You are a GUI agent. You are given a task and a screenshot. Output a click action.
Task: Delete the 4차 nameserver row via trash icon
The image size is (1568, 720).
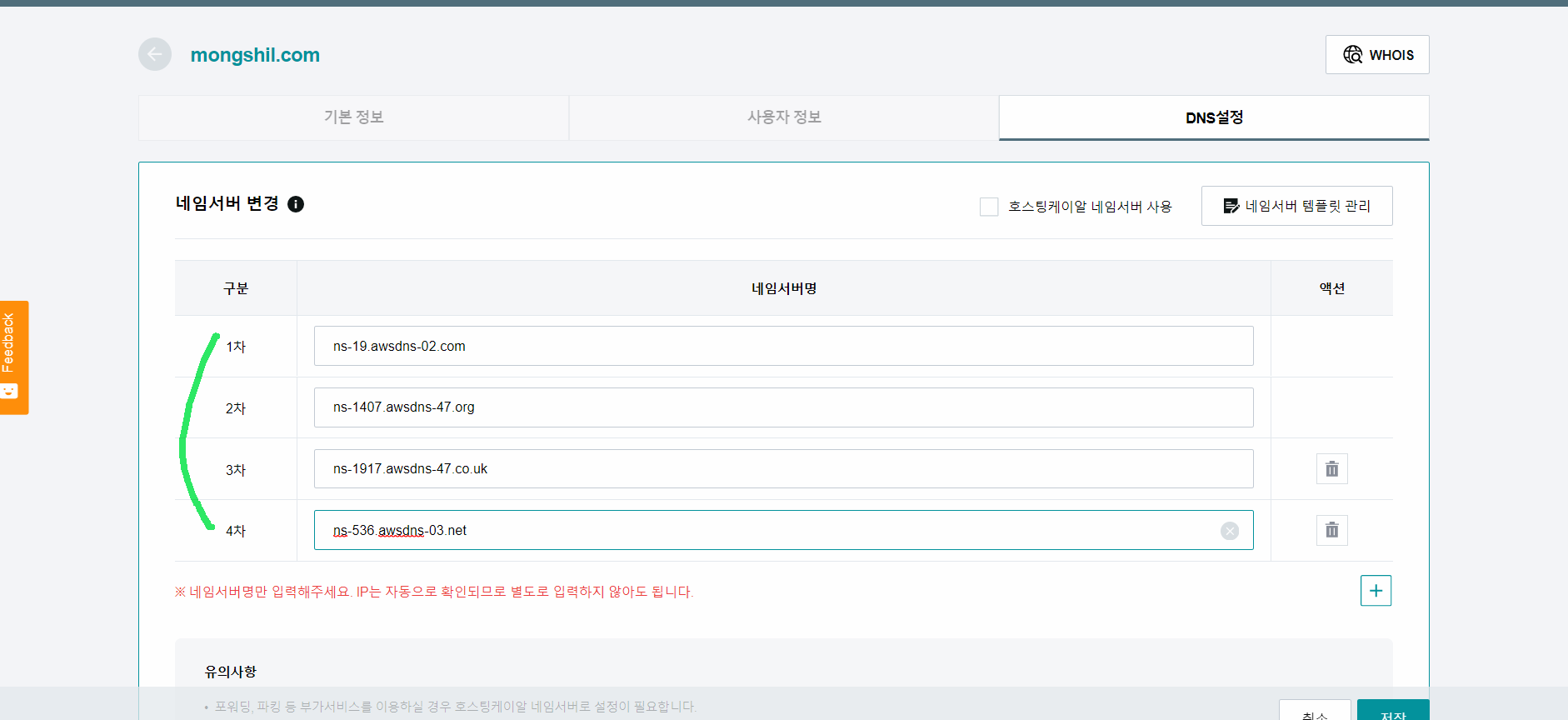pyautogui.click(x=1332, y=530)
